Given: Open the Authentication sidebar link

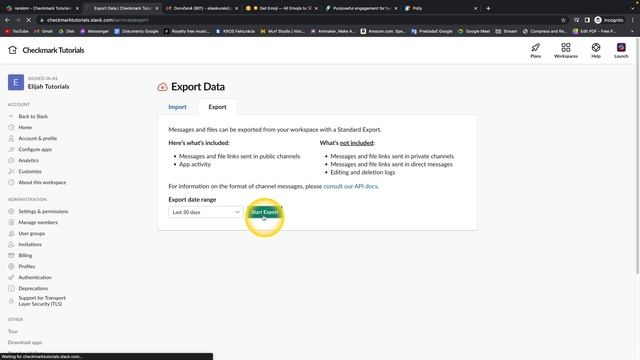Looking at the screenshot, I should click(35, 278).
